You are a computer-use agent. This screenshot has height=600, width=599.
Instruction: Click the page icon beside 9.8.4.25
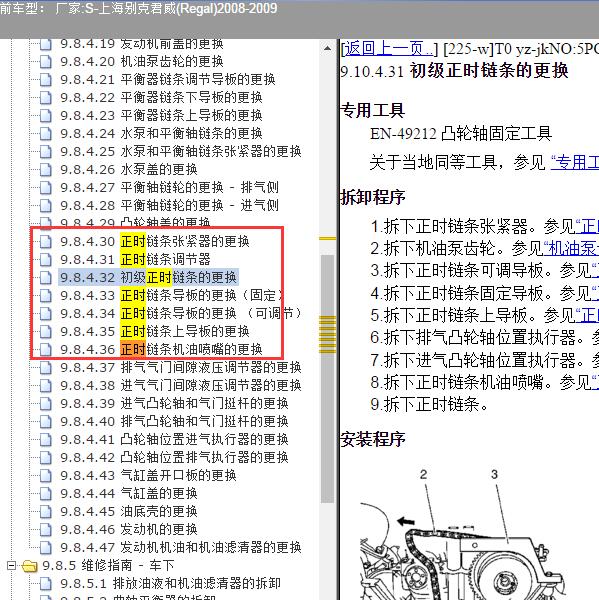pos(46,152)
